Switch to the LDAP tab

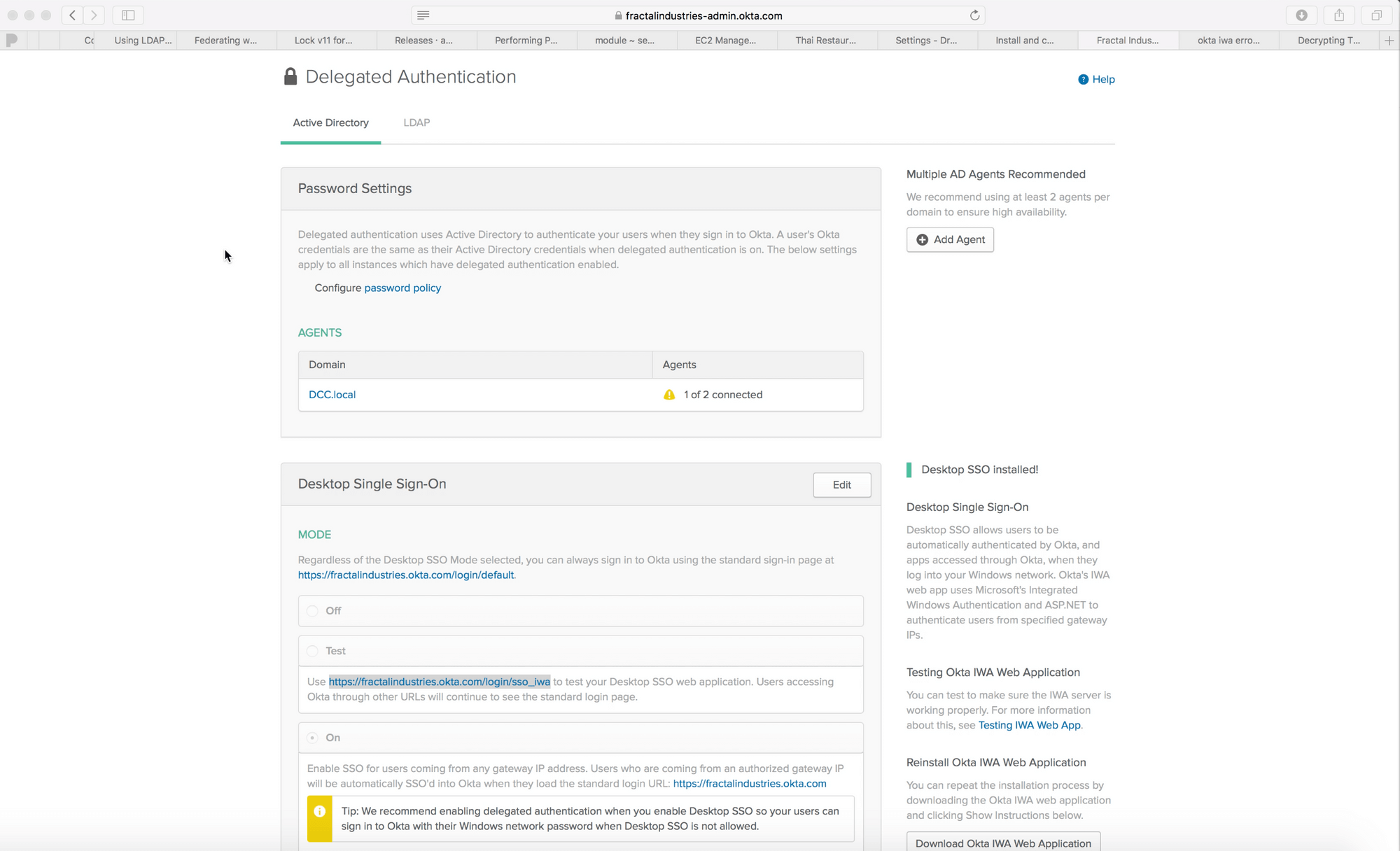point(416,122)
